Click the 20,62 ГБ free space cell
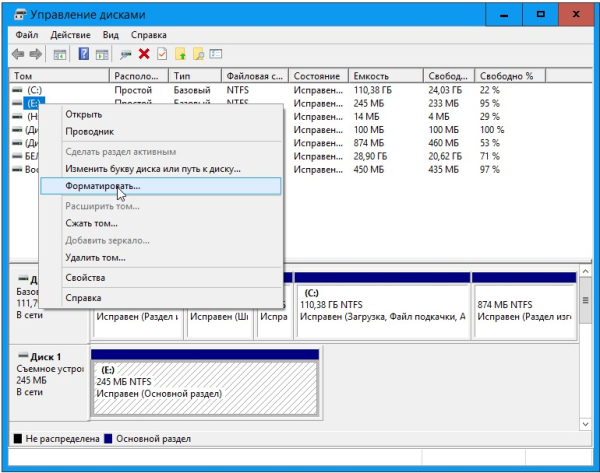This screenshot has width=600, height=473. click(x=445, y=156)
